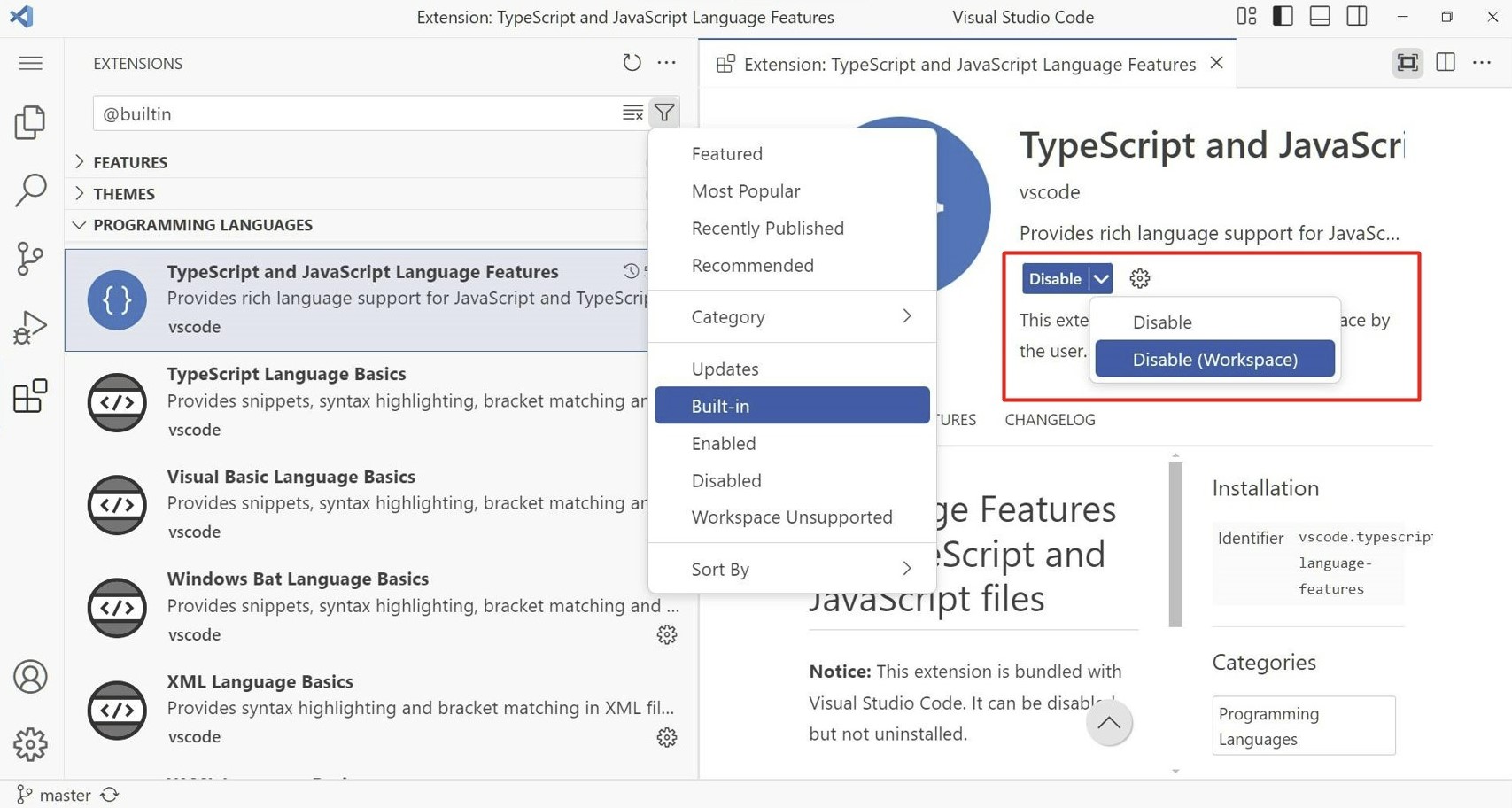This screenshot has width=1512, height=808.
Task: Open manage gear for Windows Bat Language Basics
Action: click(x=667, y=635)
